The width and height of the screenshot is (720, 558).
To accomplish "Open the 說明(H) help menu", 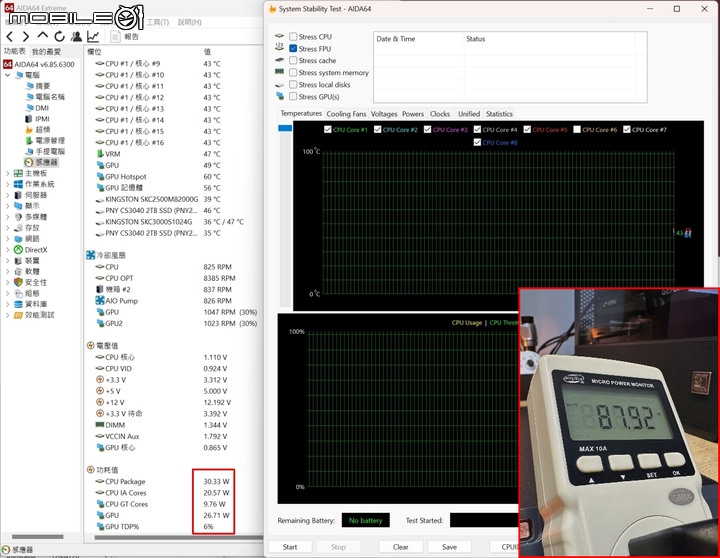I will click(x=189, y=22).
